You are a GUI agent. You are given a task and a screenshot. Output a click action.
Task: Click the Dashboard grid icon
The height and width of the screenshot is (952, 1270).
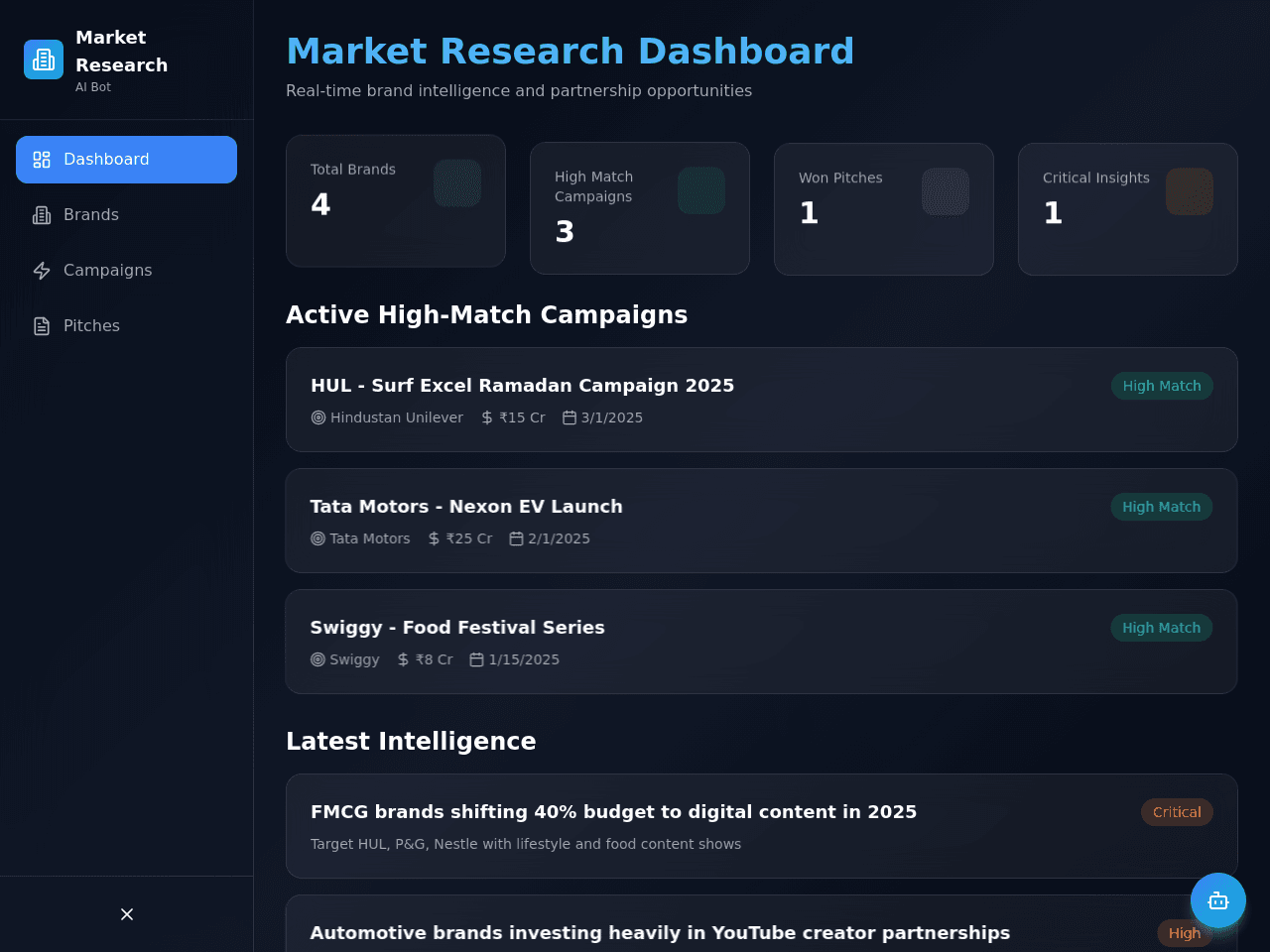(x=42, y=160)
